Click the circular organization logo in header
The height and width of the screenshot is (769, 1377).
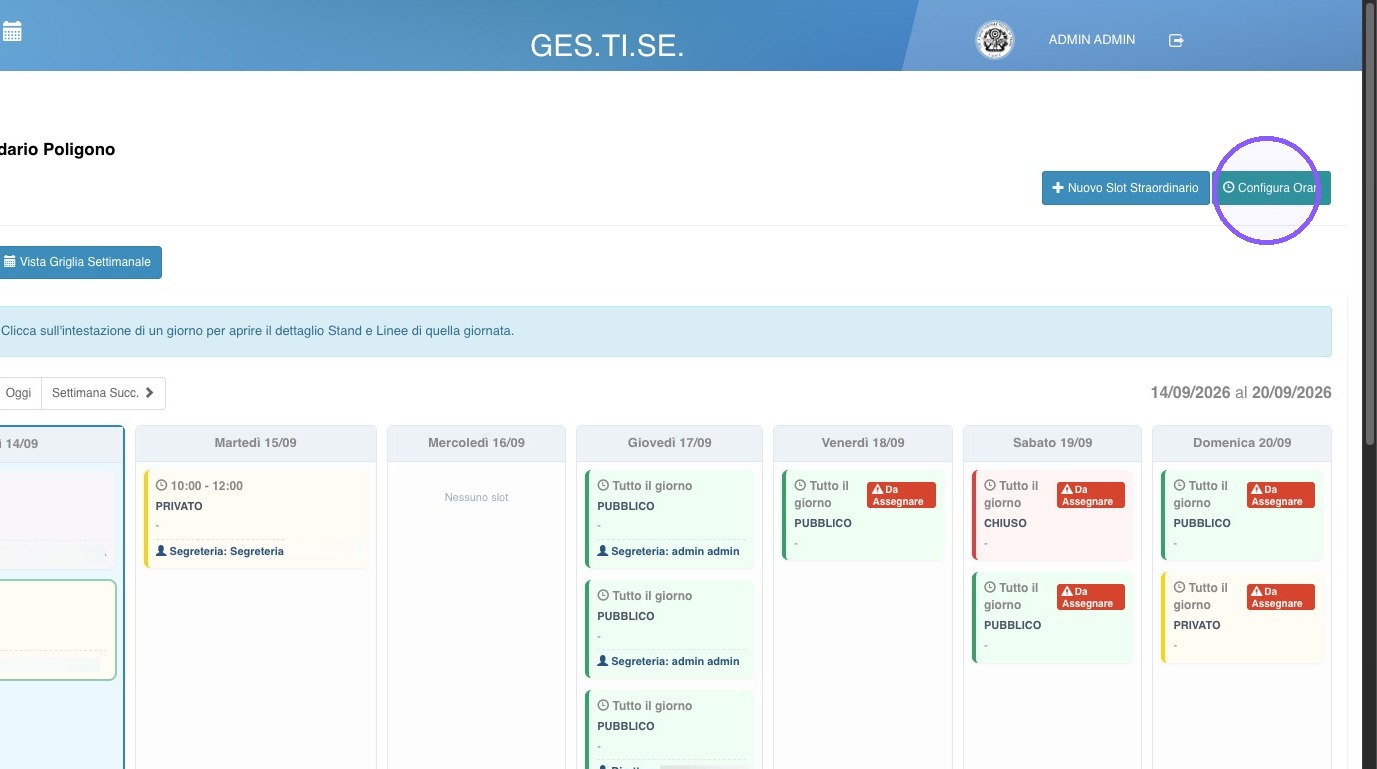pos(994,40)
